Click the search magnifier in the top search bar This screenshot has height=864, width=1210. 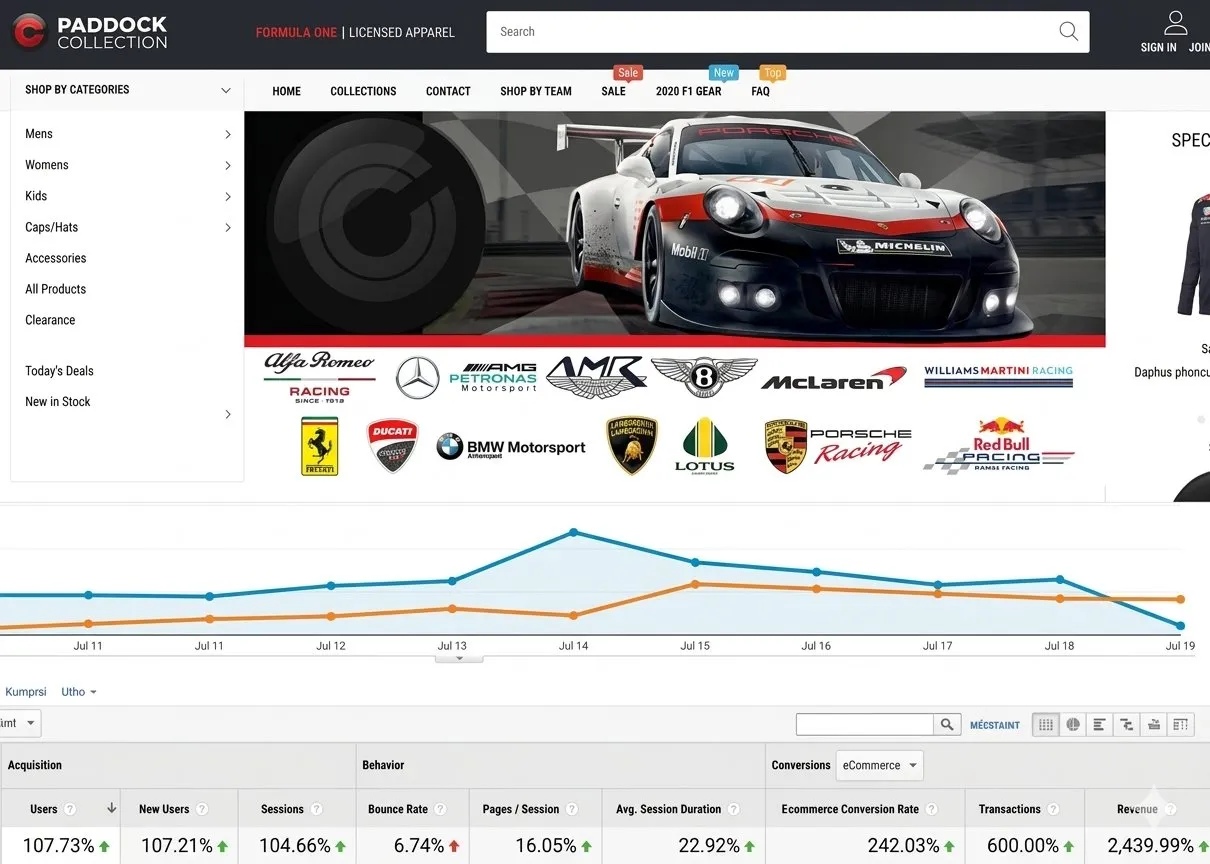pos(1068,31)
